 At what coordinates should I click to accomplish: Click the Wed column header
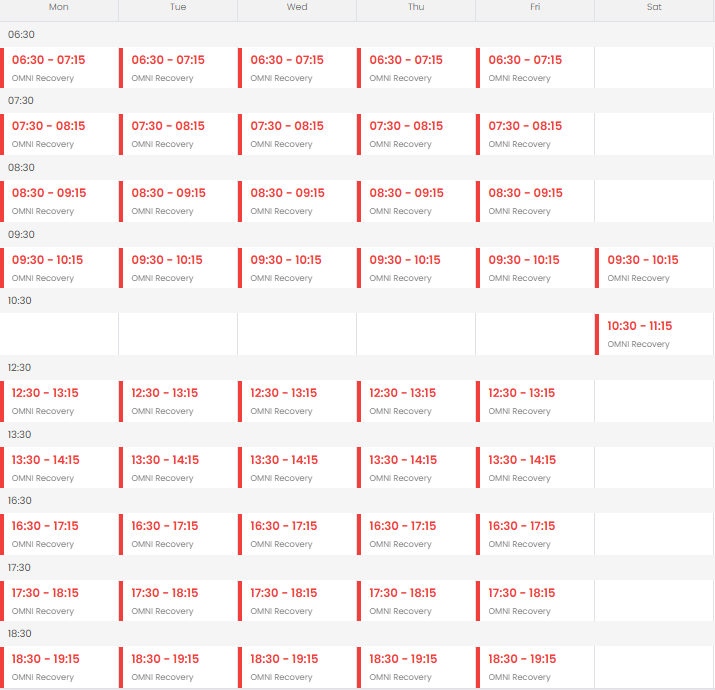tap(297, 7)
